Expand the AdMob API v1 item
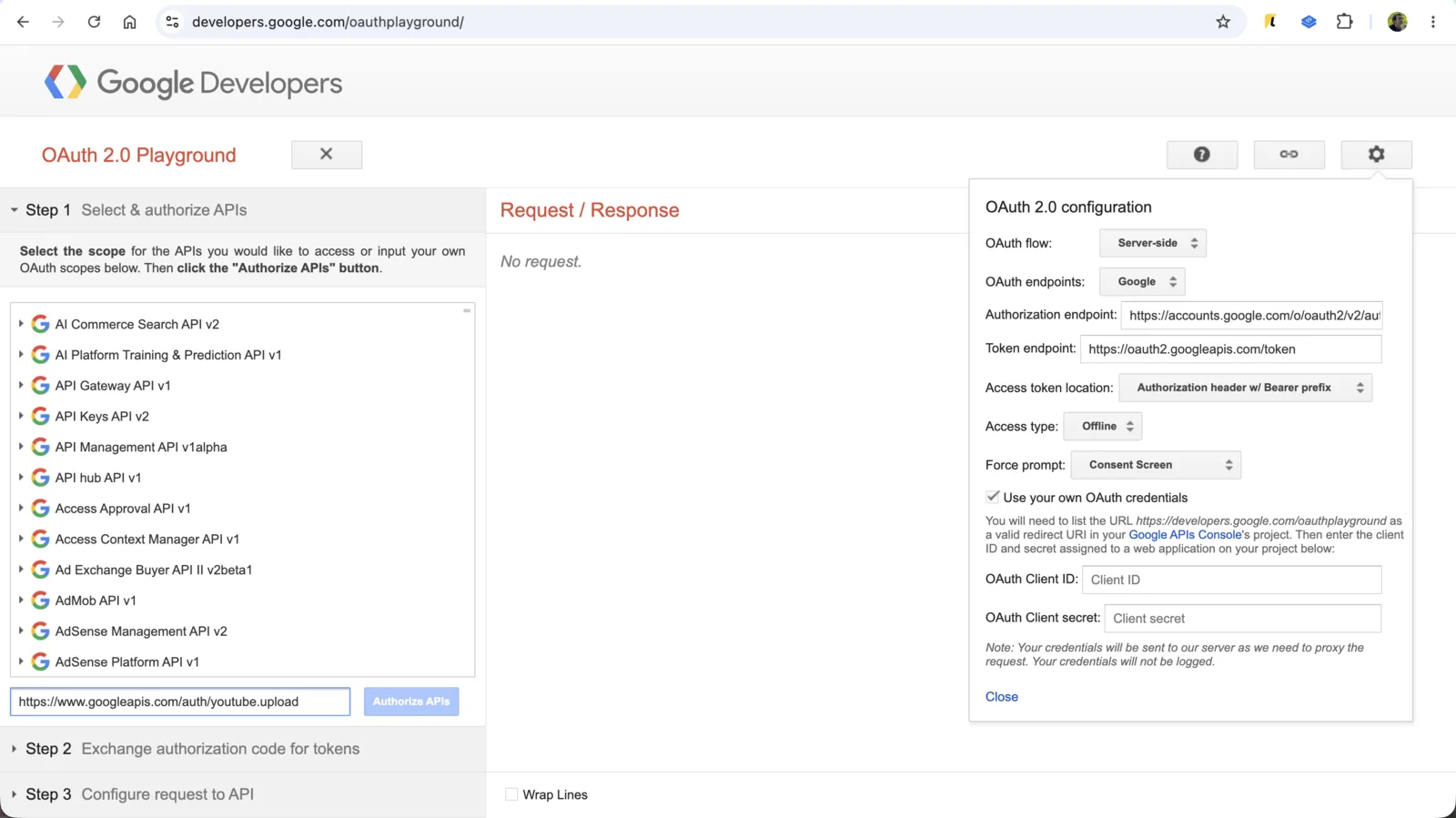This screenshot has width=1456, height=818. pos(21,600)
